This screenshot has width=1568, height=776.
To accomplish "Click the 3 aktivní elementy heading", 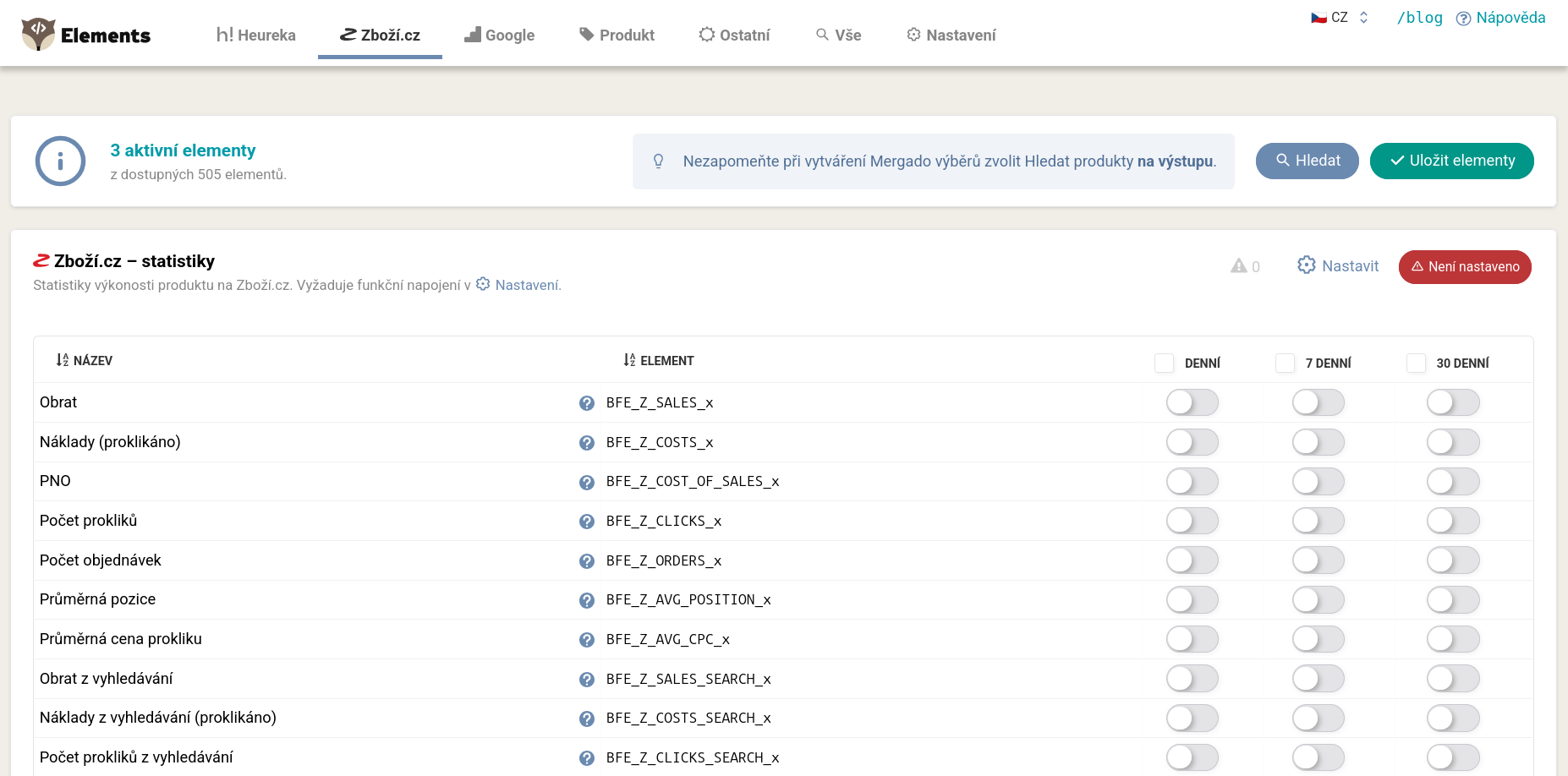I will [183, 150].
